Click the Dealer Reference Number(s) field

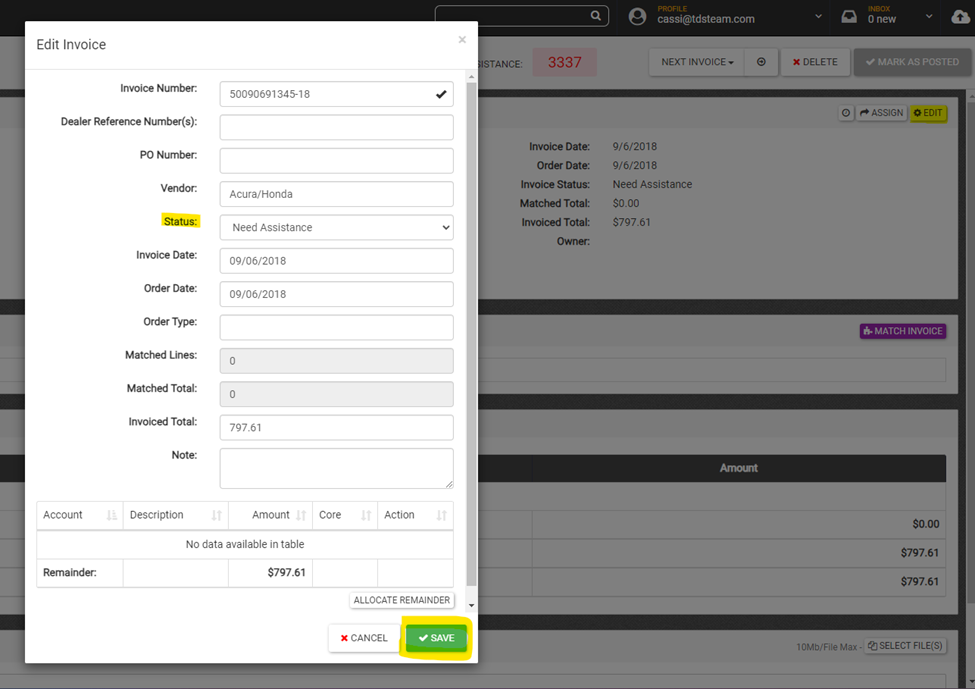336,127
